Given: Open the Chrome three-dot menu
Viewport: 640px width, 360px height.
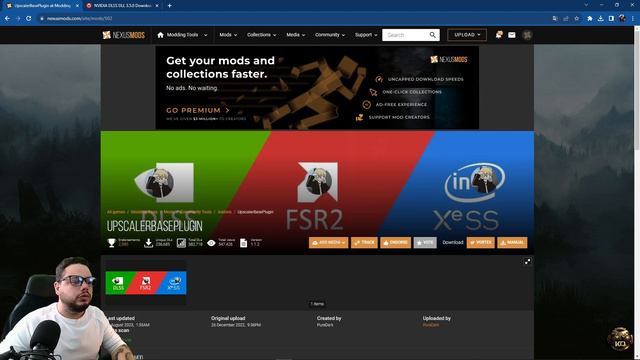Looking at the screenshot, I should [633, 18].
